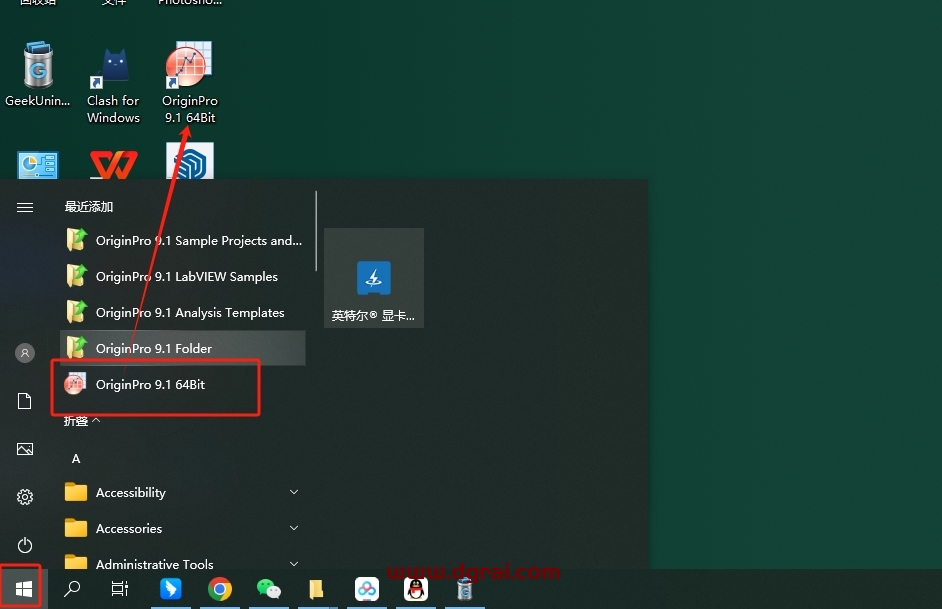Viewport: 942px width, 609px height.
Task: Open OriginPro 9.1 Analysis Templates entry
Action: coord(183,312)
